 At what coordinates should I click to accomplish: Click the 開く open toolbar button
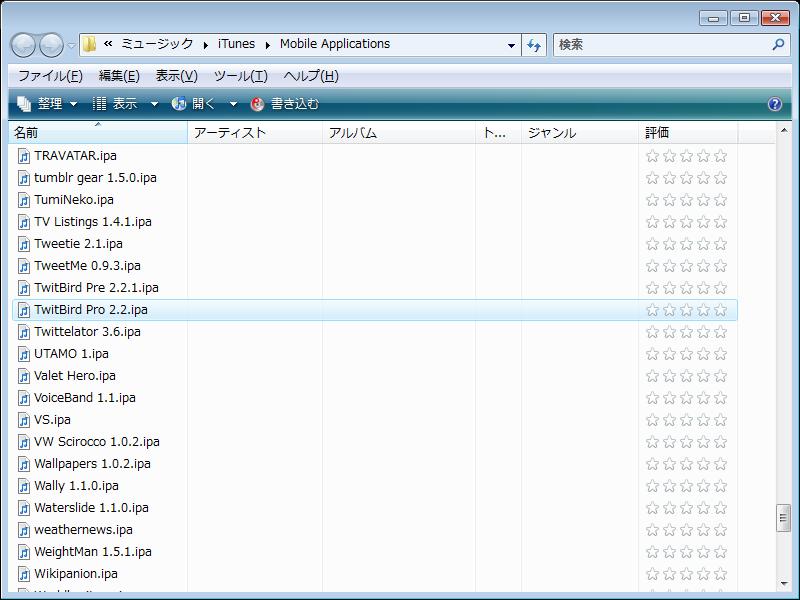193,104
